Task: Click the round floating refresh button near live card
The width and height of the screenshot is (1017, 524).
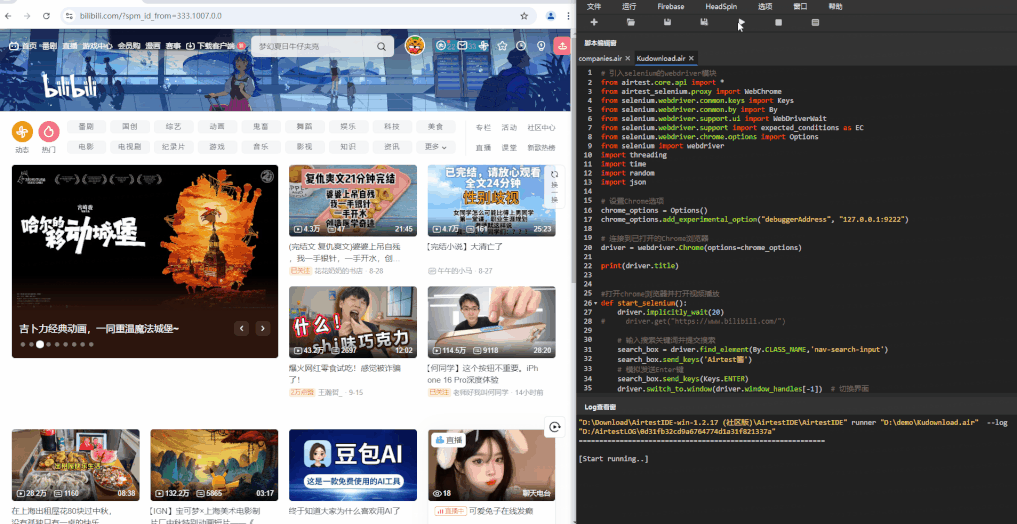Action: 555,427
